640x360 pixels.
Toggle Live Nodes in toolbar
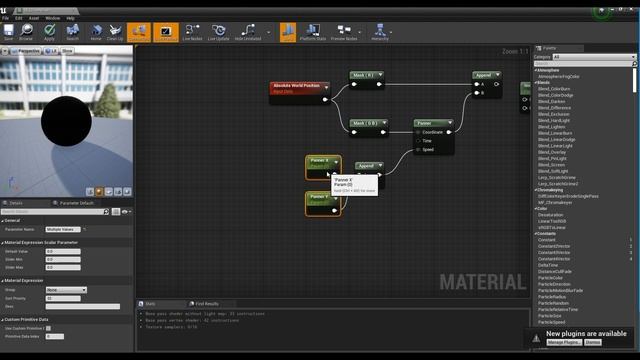[192, 32]
